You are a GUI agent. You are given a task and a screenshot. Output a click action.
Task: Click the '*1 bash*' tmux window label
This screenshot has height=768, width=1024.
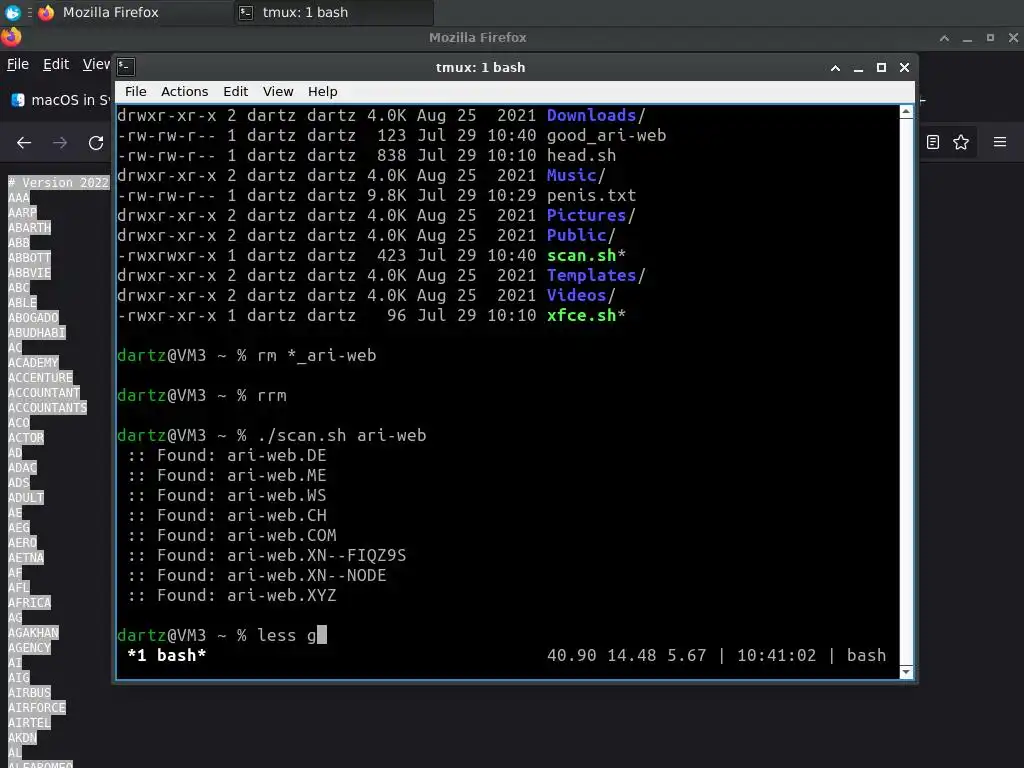coord(167,656)
